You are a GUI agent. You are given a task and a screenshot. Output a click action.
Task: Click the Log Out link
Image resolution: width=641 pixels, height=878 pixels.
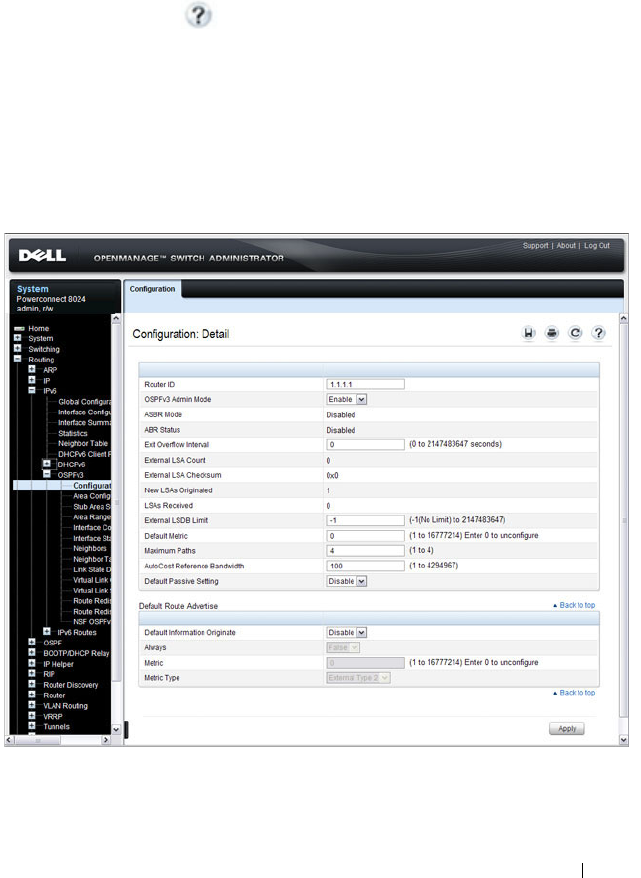[597, 245]
